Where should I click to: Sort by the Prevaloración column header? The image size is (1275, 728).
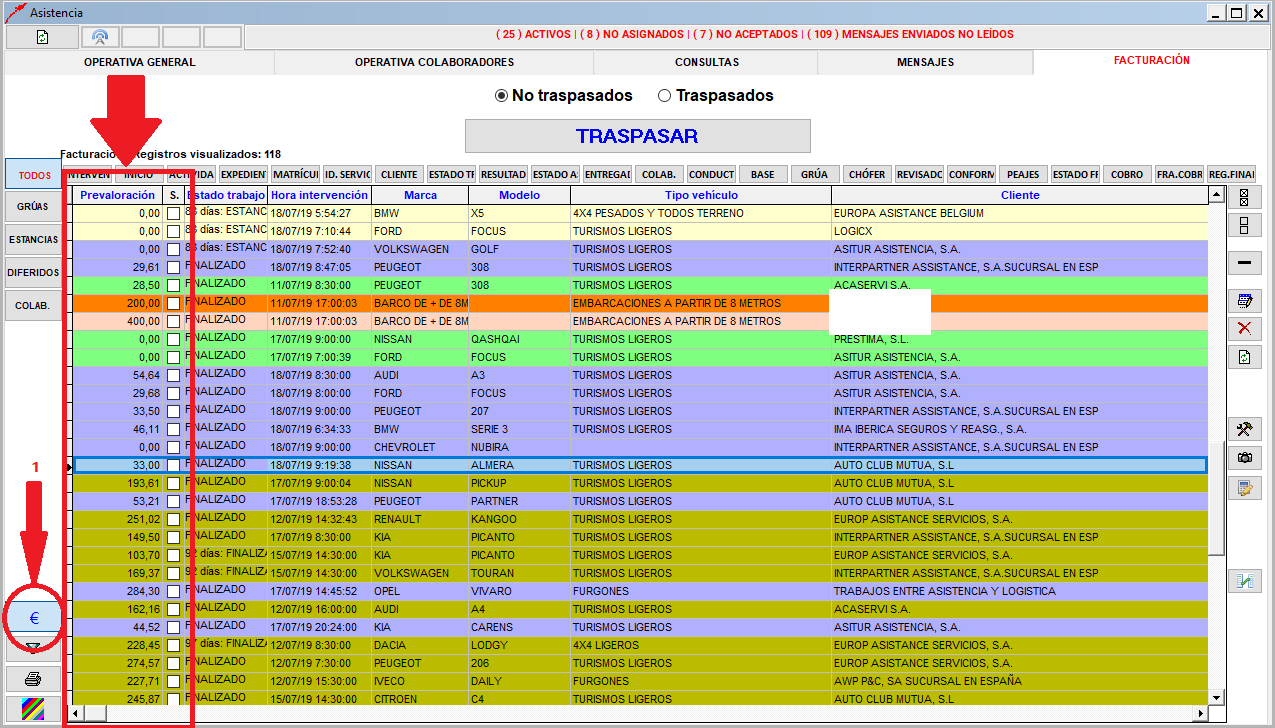point(118,195)
